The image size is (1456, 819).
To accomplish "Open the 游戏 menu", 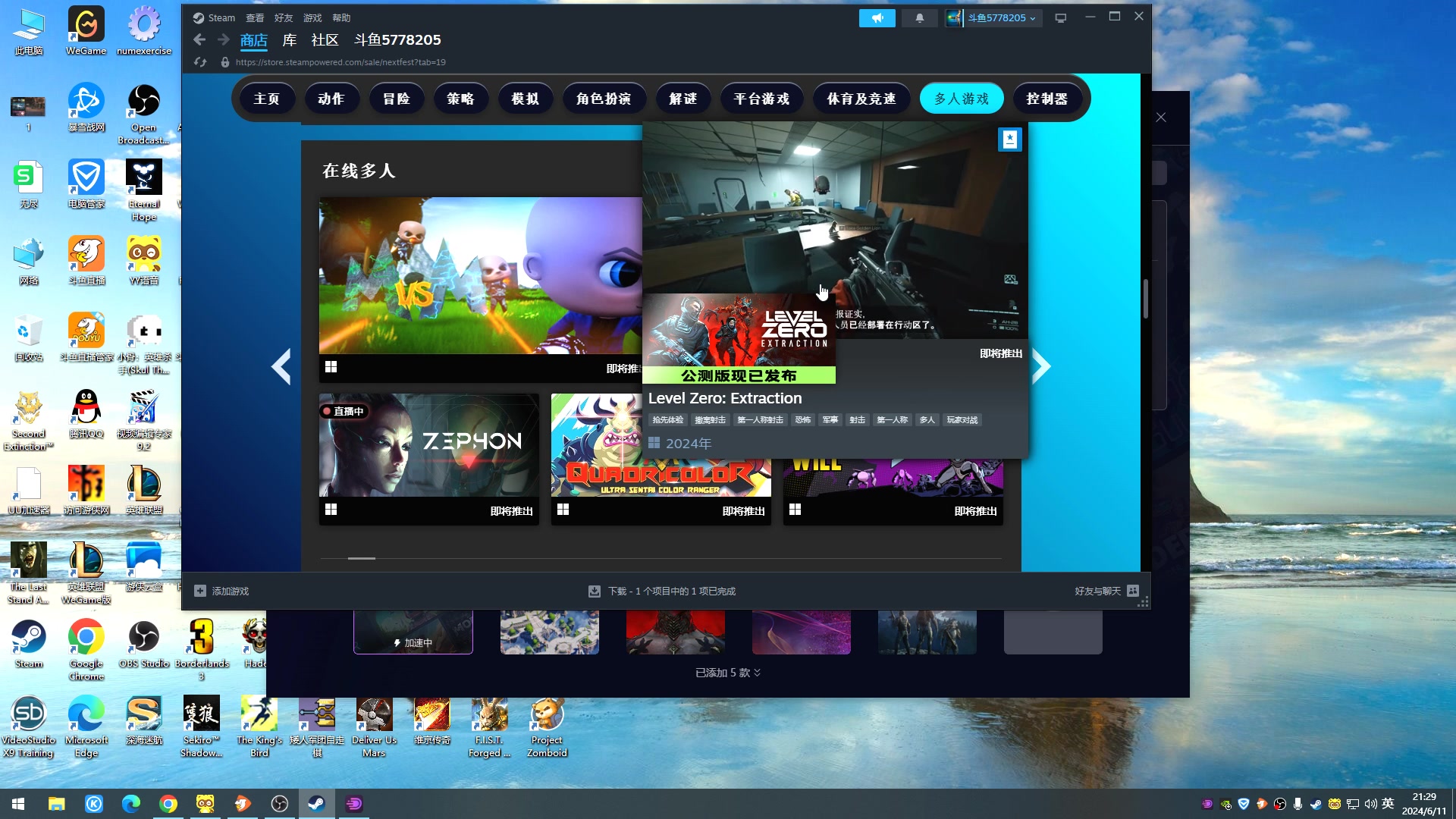I will [x=312, y=17].
